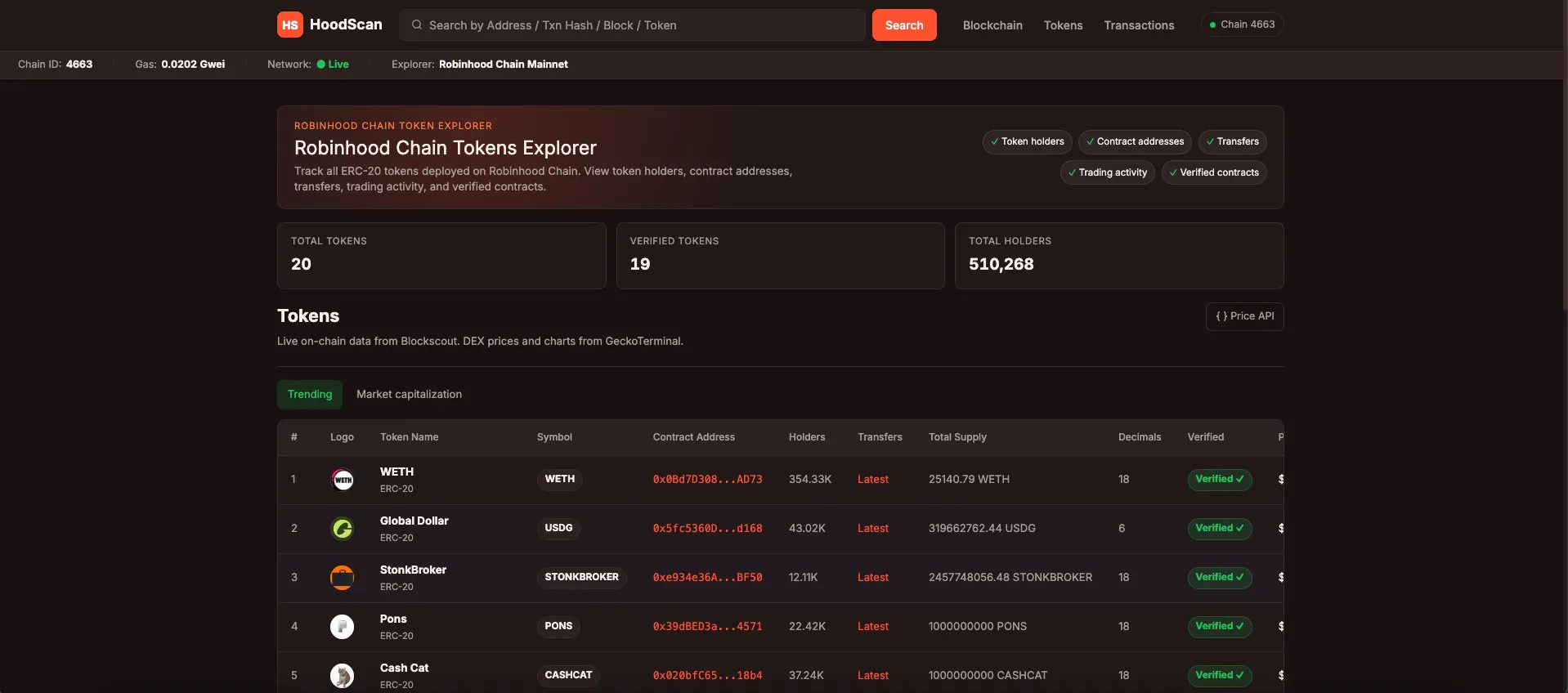This screenshot has height=693, width=1568.
Task: Click the Total Supply column header
Action: point(957,437)
